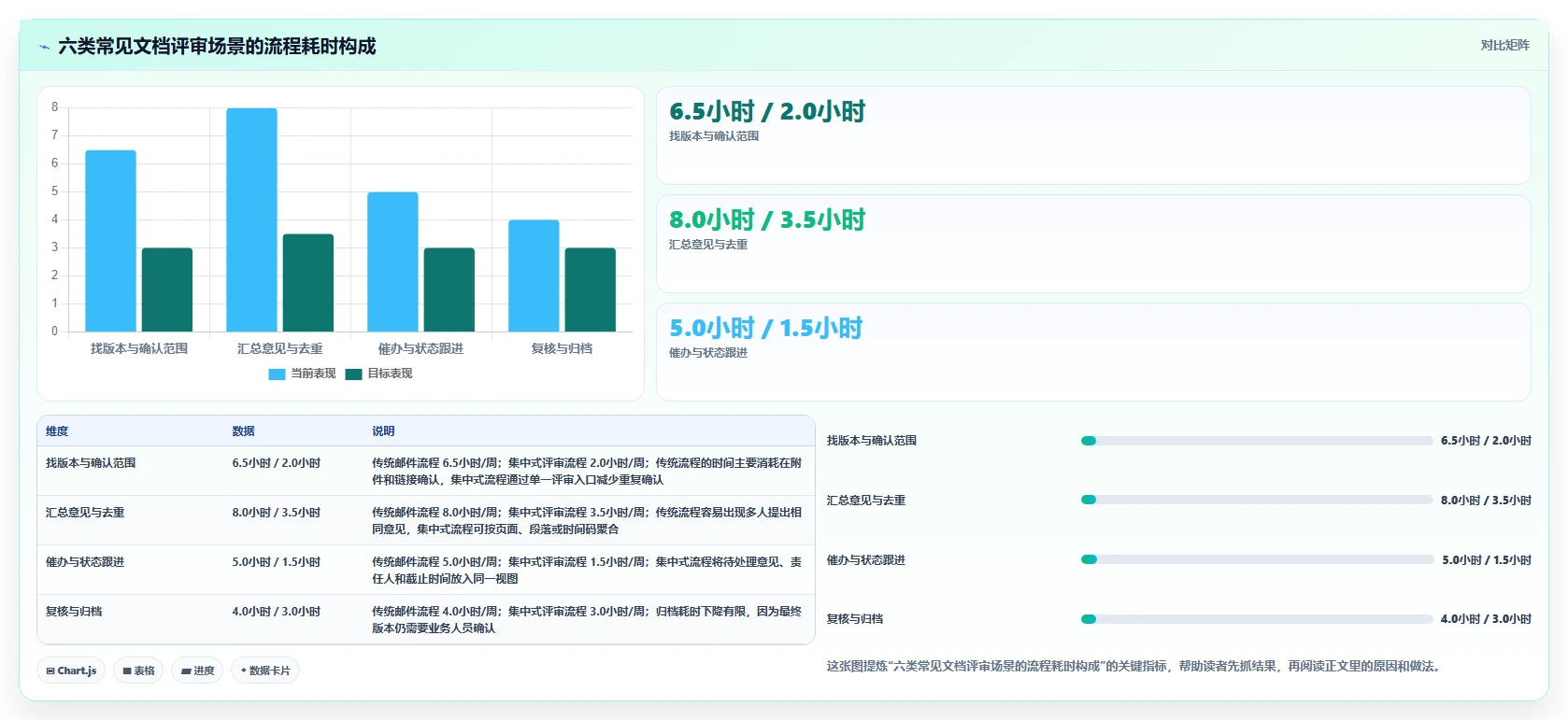This screenshot has width=1568, height=720.
Task: Open the 6.5小时 / 2.0小时 data card
Action: [x=1093, y=135]
